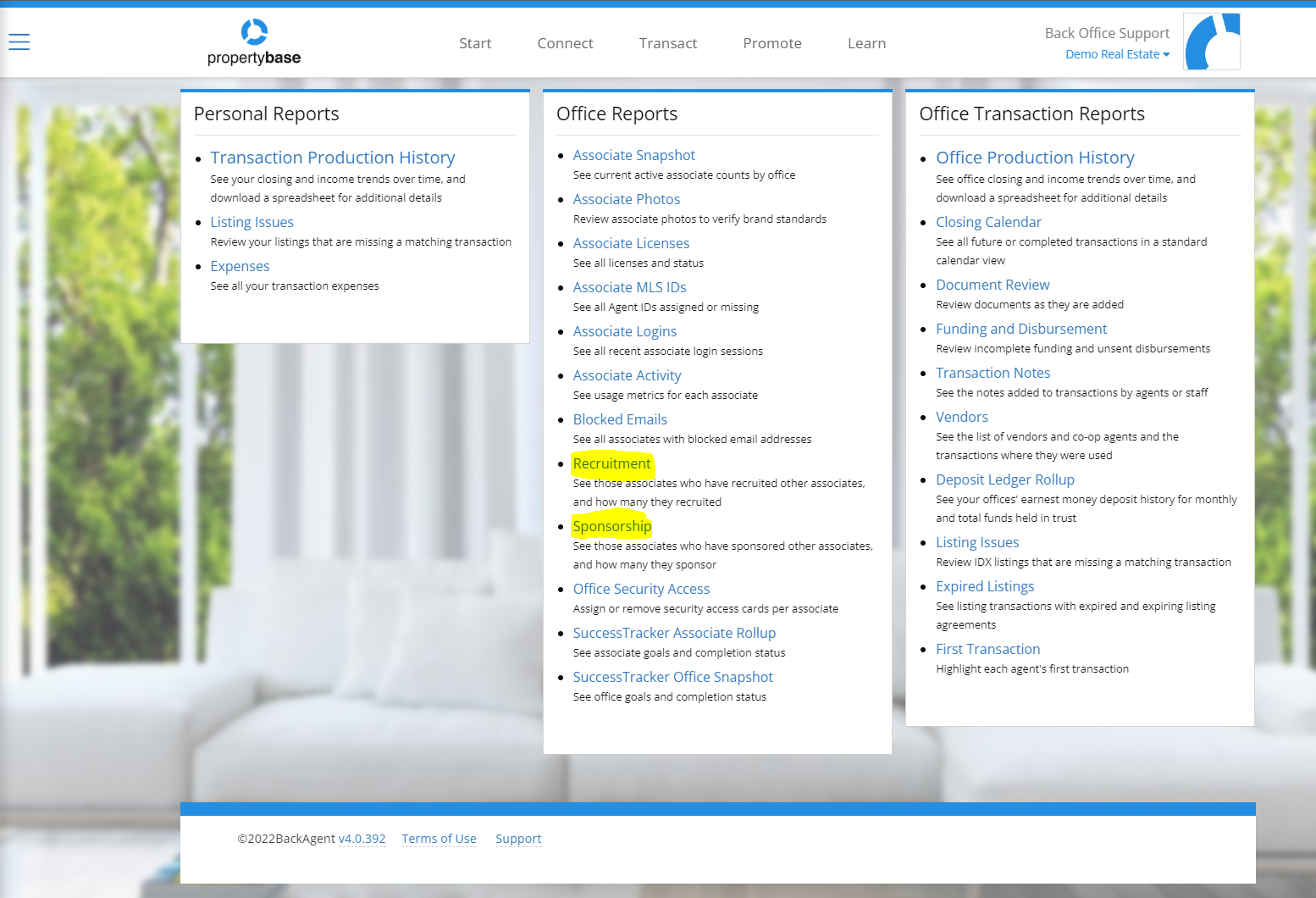Open the highlighted Sponsorship report
Image resolution: width=1316 pixels, height=898 pixels.
pos(611,525)
